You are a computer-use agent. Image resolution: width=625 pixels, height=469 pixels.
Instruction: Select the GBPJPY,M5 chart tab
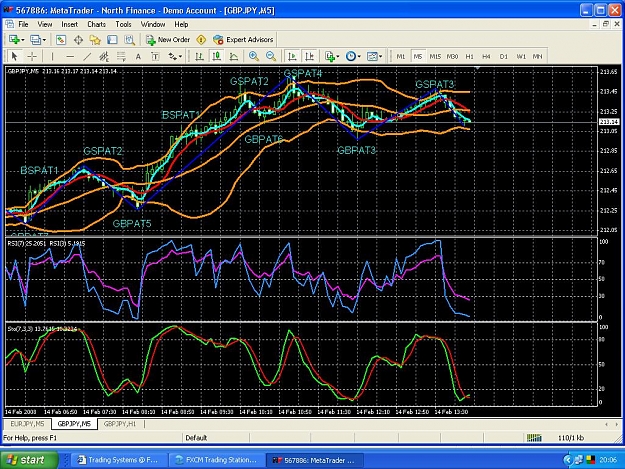click(x=74, y=424)
